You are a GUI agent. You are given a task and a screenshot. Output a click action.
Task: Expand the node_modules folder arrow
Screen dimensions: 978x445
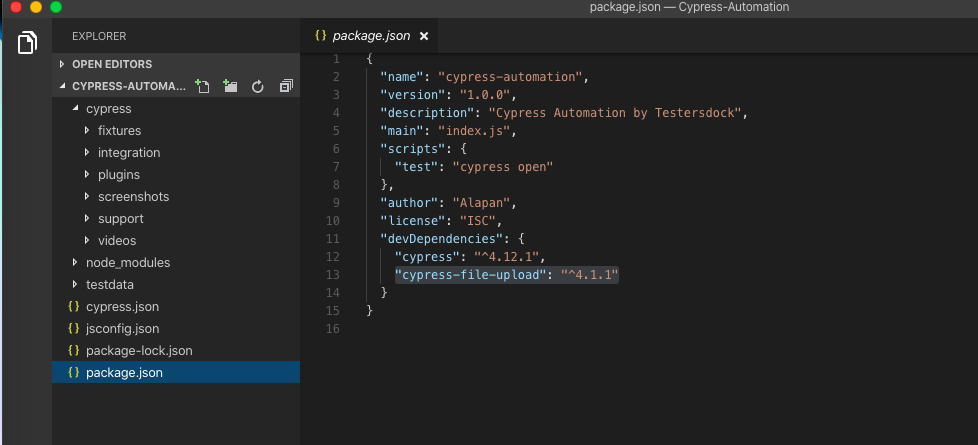pos(75,263)
